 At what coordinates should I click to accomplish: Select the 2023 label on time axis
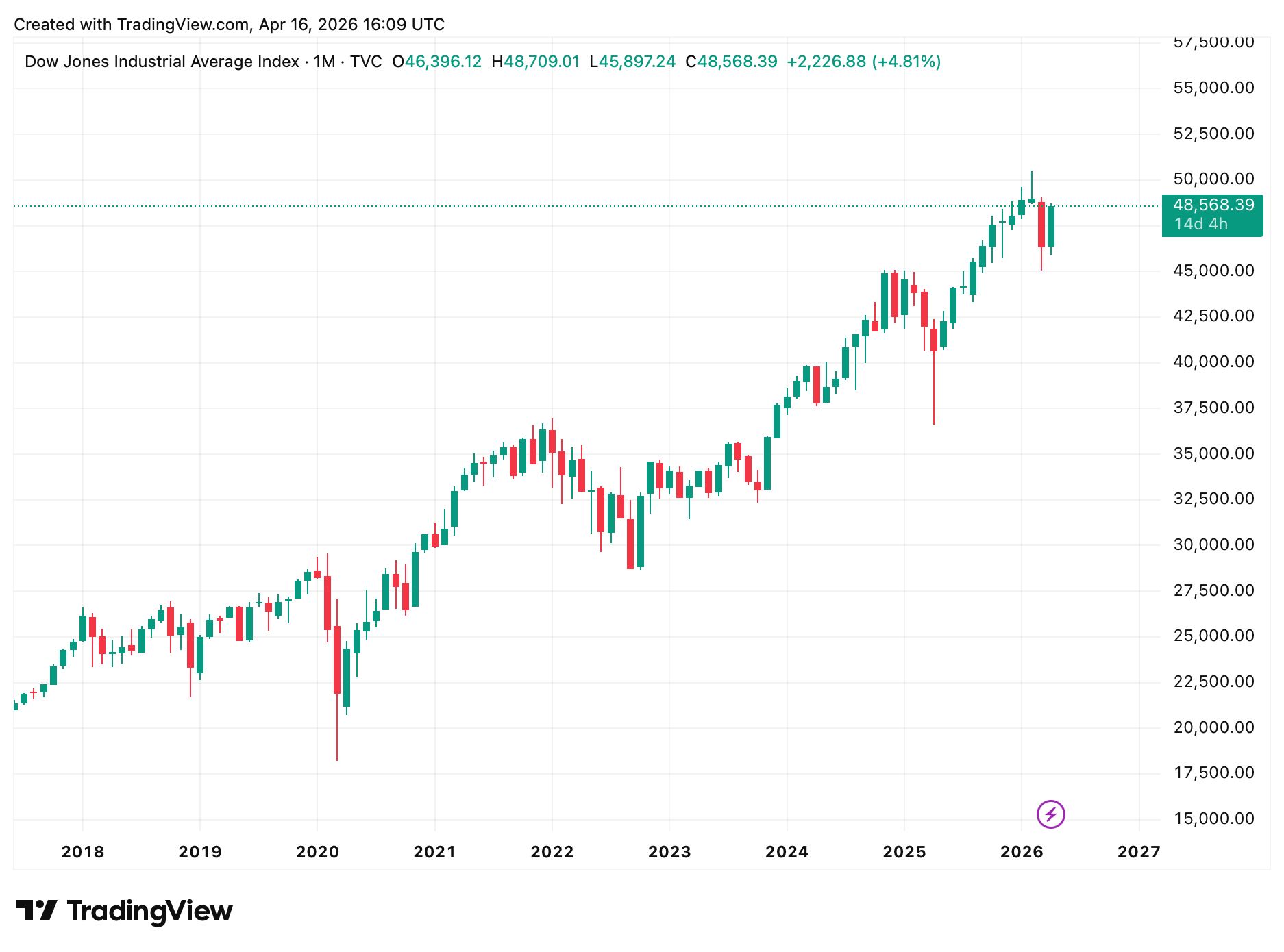669,852
